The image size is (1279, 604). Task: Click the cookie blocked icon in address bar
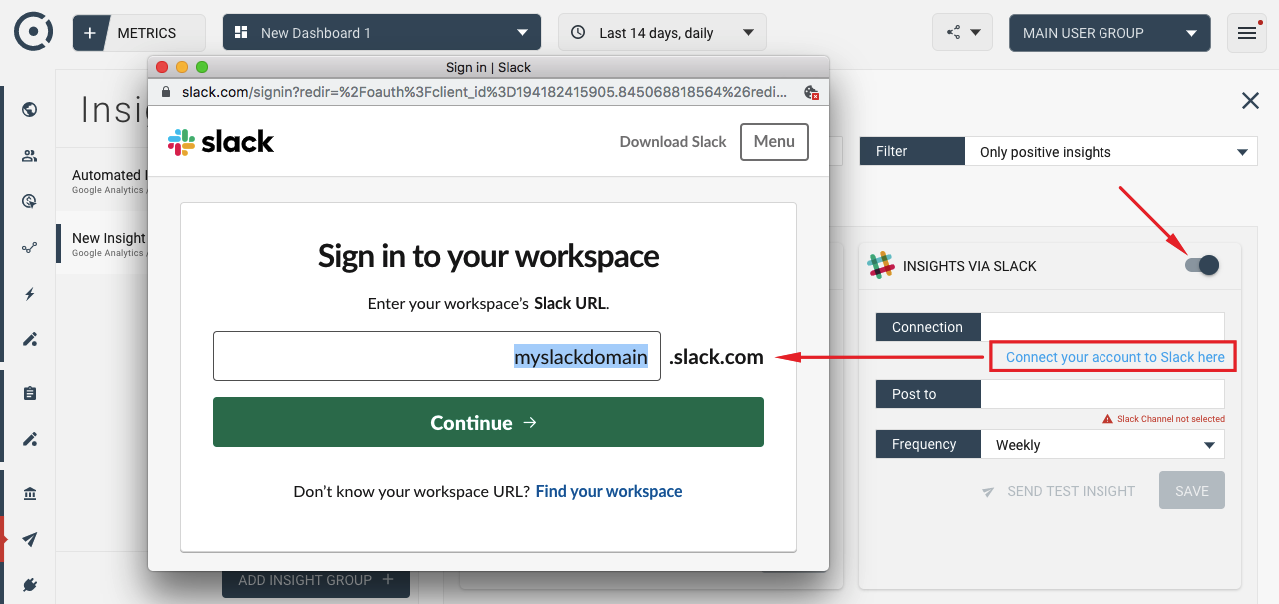coord(812,92)
